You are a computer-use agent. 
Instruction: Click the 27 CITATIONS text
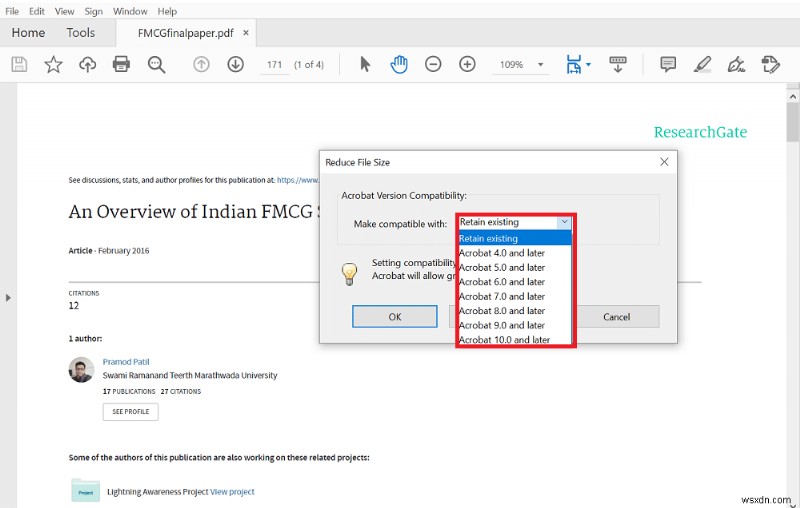point(181,391)
